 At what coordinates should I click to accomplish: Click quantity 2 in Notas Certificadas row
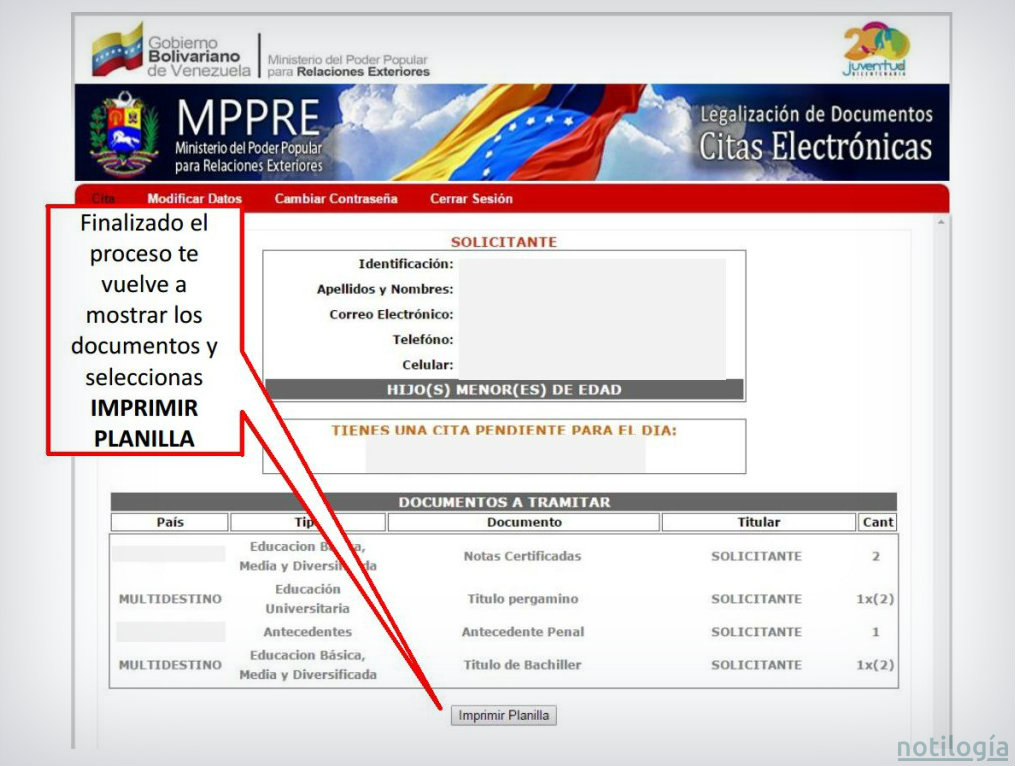(876, 556)
